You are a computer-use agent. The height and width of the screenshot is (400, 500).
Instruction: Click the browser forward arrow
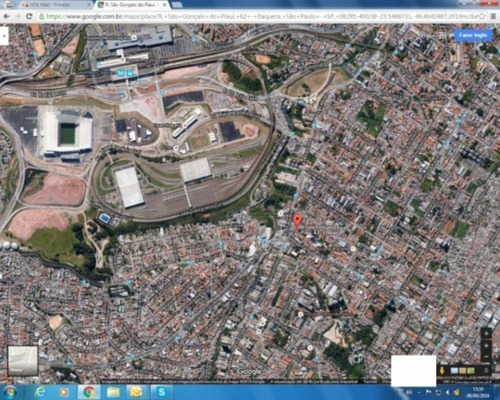pyautogui.click(x=18, y=16)
